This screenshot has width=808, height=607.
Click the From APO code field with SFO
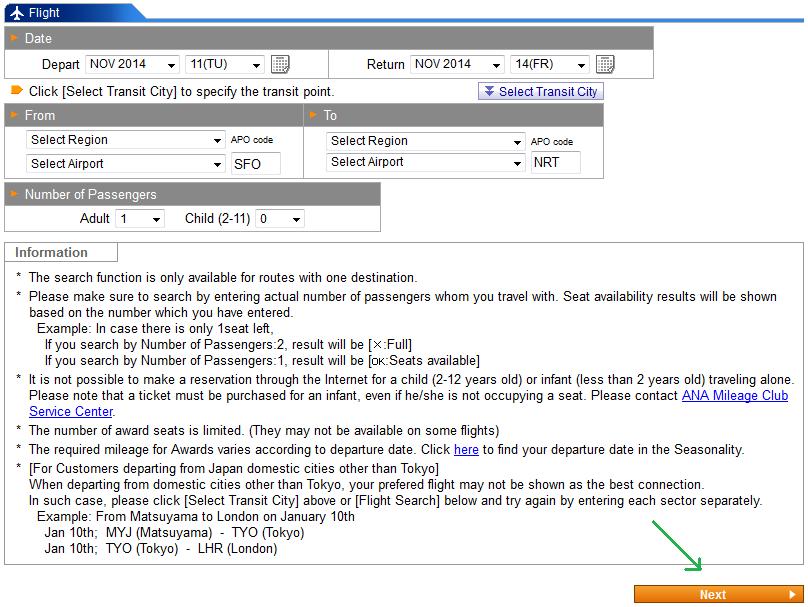click(255, 164)
